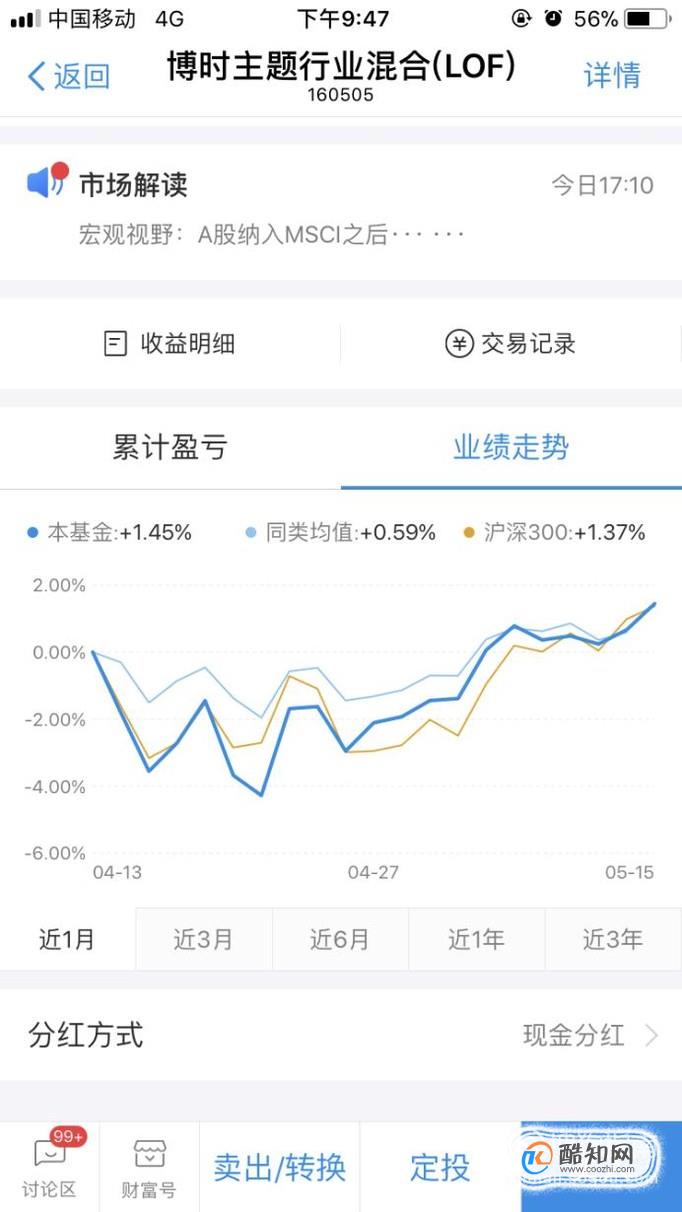Switch to the 业绩走势 tab
Image resolution: width=682 pixels, height=1212 pixels.
511,447
